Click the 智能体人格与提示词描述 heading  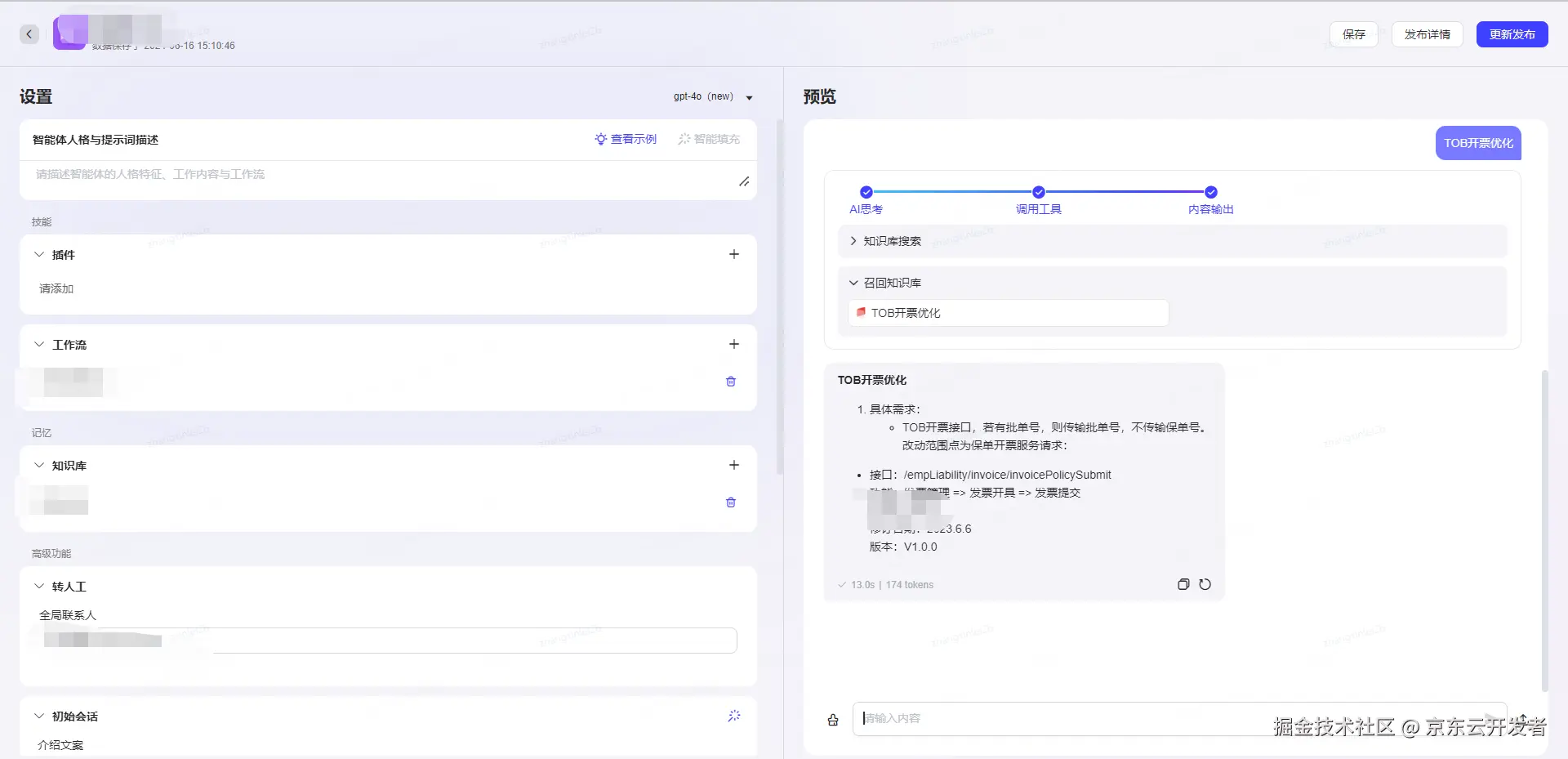click(96, 140)
